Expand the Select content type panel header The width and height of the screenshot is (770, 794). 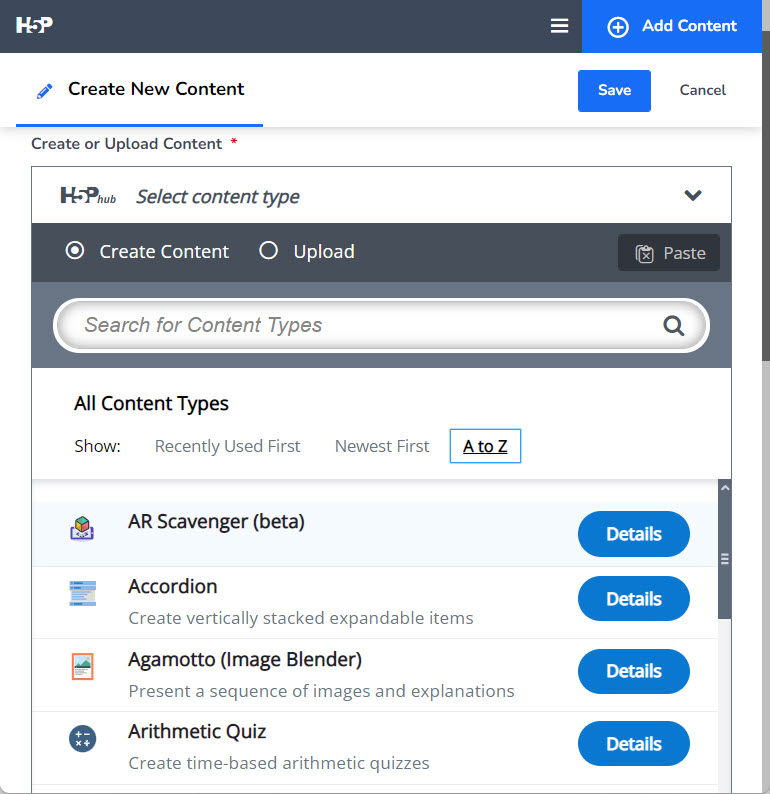pyautogui.click(x=381, y=195)
